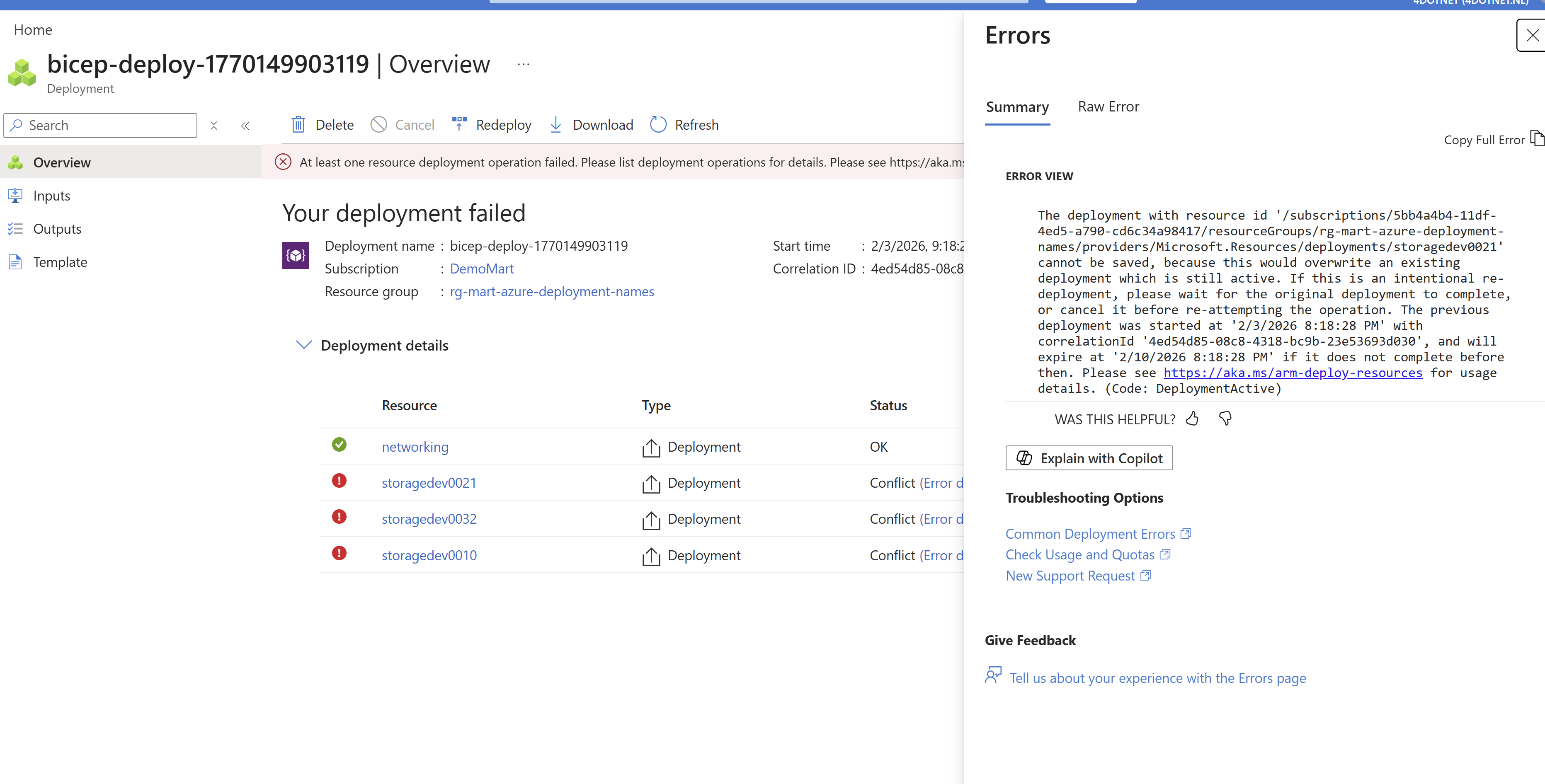This screenshot has width=1545, height=784.
Task: Click Explain with Copilot button
Action: pos(1089,458)
